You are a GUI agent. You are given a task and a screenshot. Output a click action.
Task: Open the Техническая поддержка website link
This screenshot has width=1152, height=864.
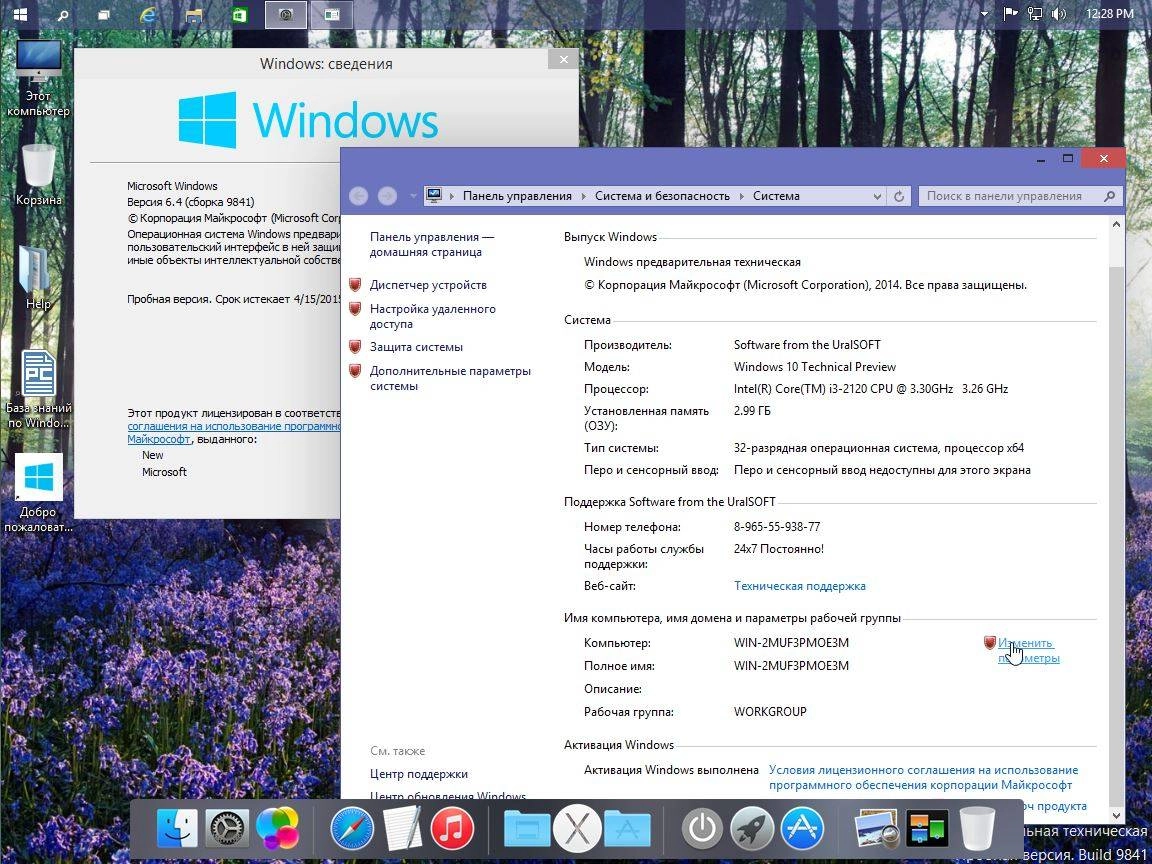(x=799, y=586)
